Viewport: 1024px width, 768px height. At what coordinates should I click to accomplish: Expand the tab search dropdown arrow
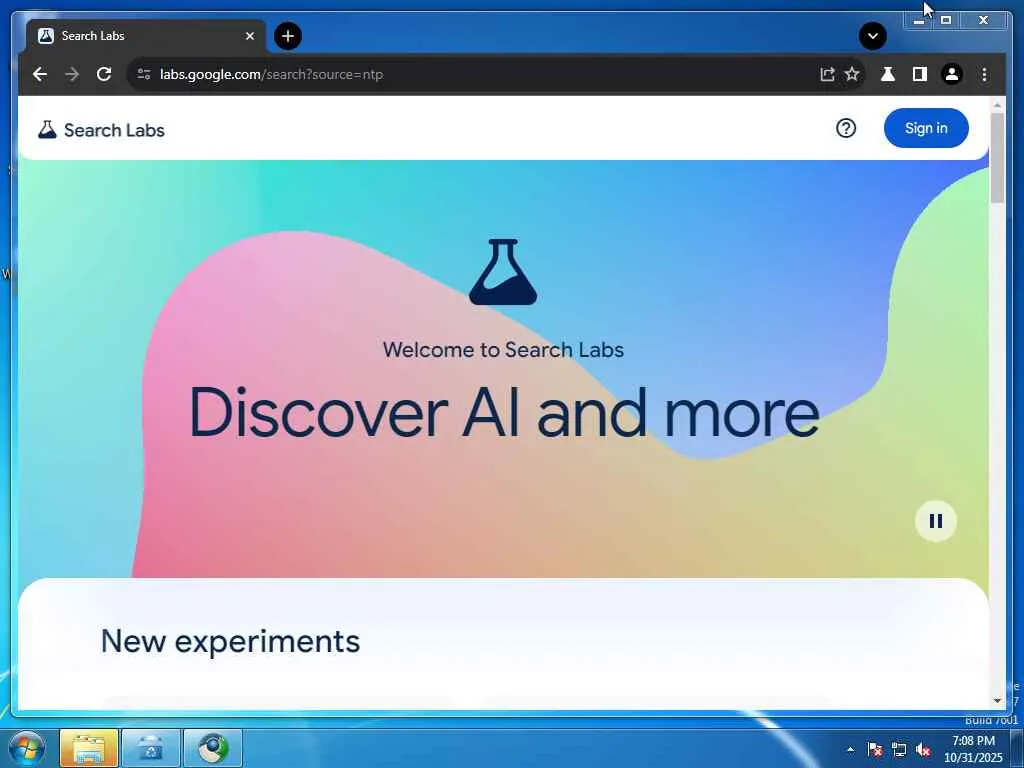(x=872, y=36)
